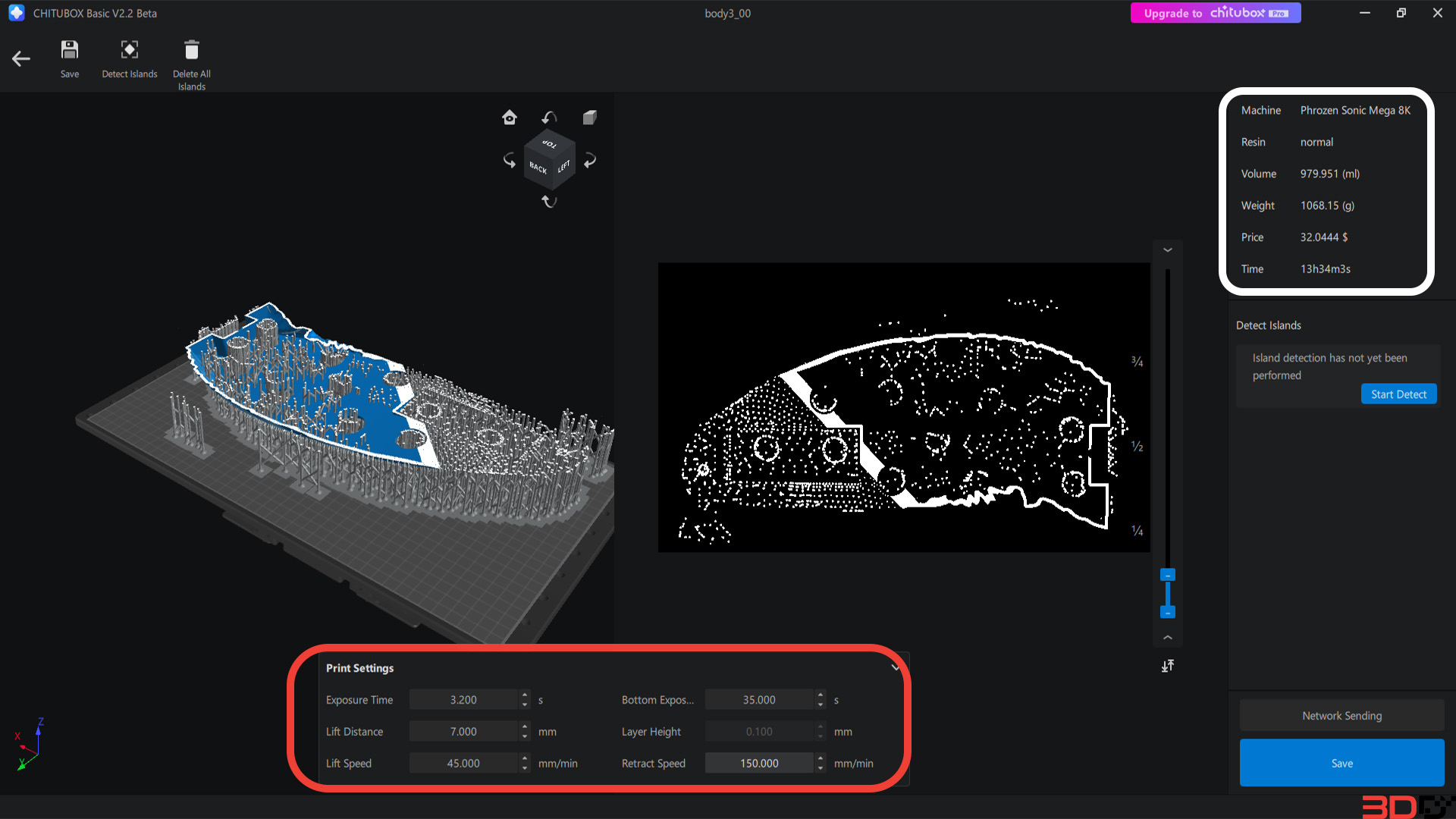Click the Detect Islands toolbar icon

[x=130, y=50]
